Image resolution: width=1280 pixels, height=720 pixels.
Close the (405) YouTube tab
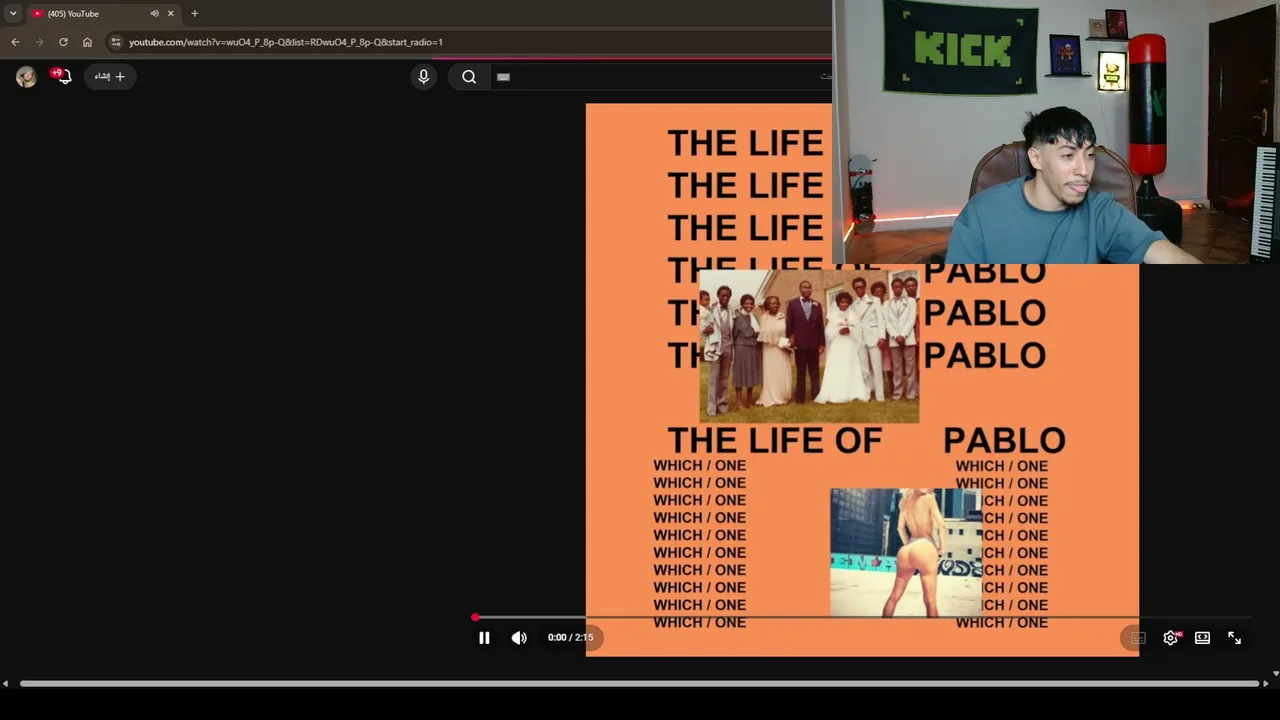click(171, 14)
